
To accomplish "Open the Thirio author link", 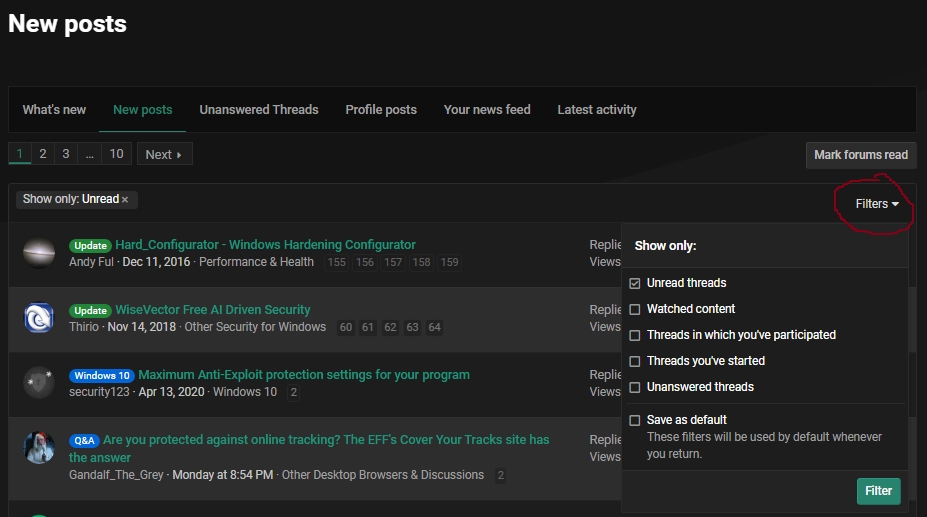I will pos(84,327).
